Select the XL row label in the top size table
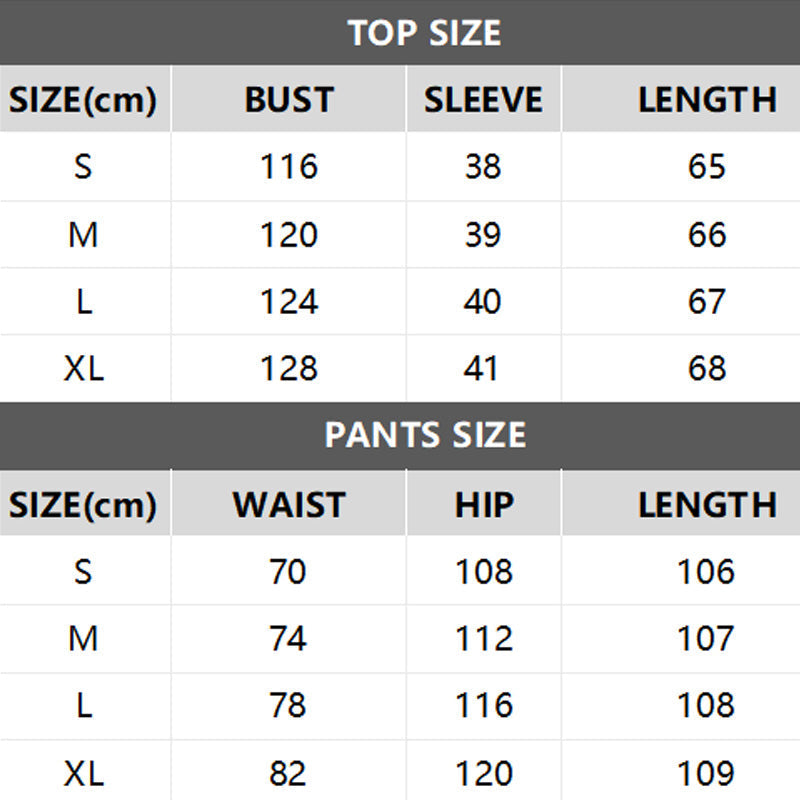800x800 pixels. pyautogui.click(x=83, y=369)
